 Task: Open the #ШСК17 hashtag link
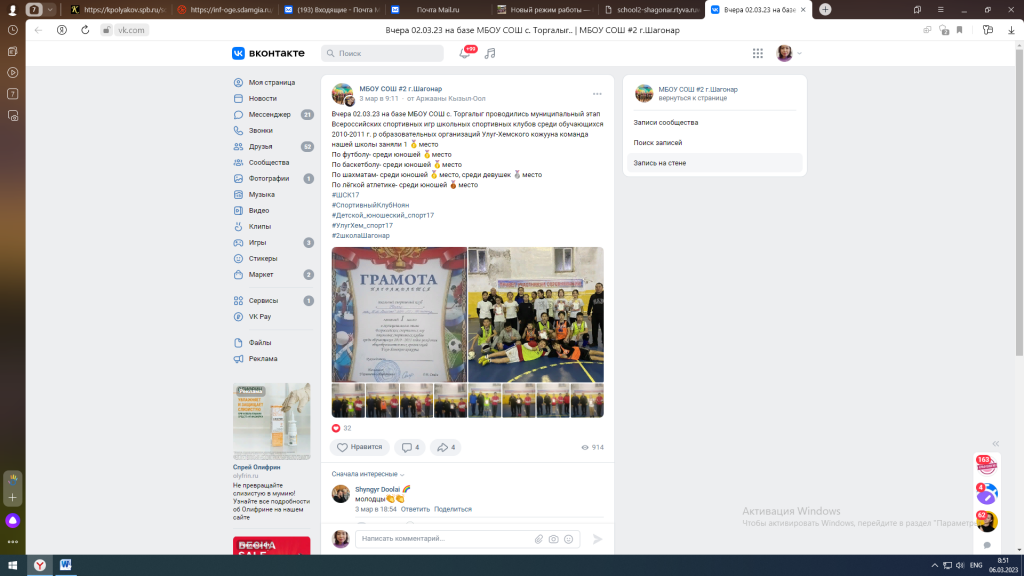click(x=345, y=195)
